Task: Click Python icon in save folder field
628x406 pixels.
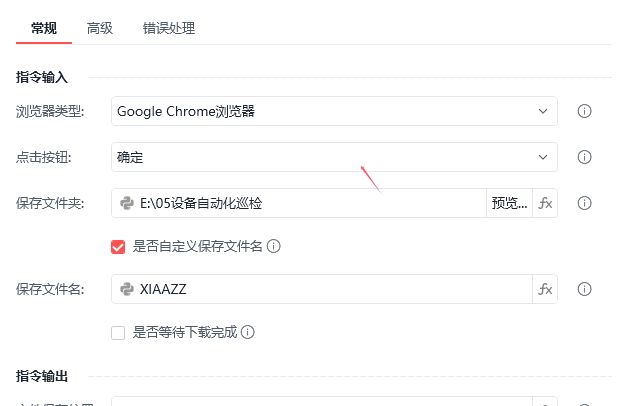Action: click(127, 203)
